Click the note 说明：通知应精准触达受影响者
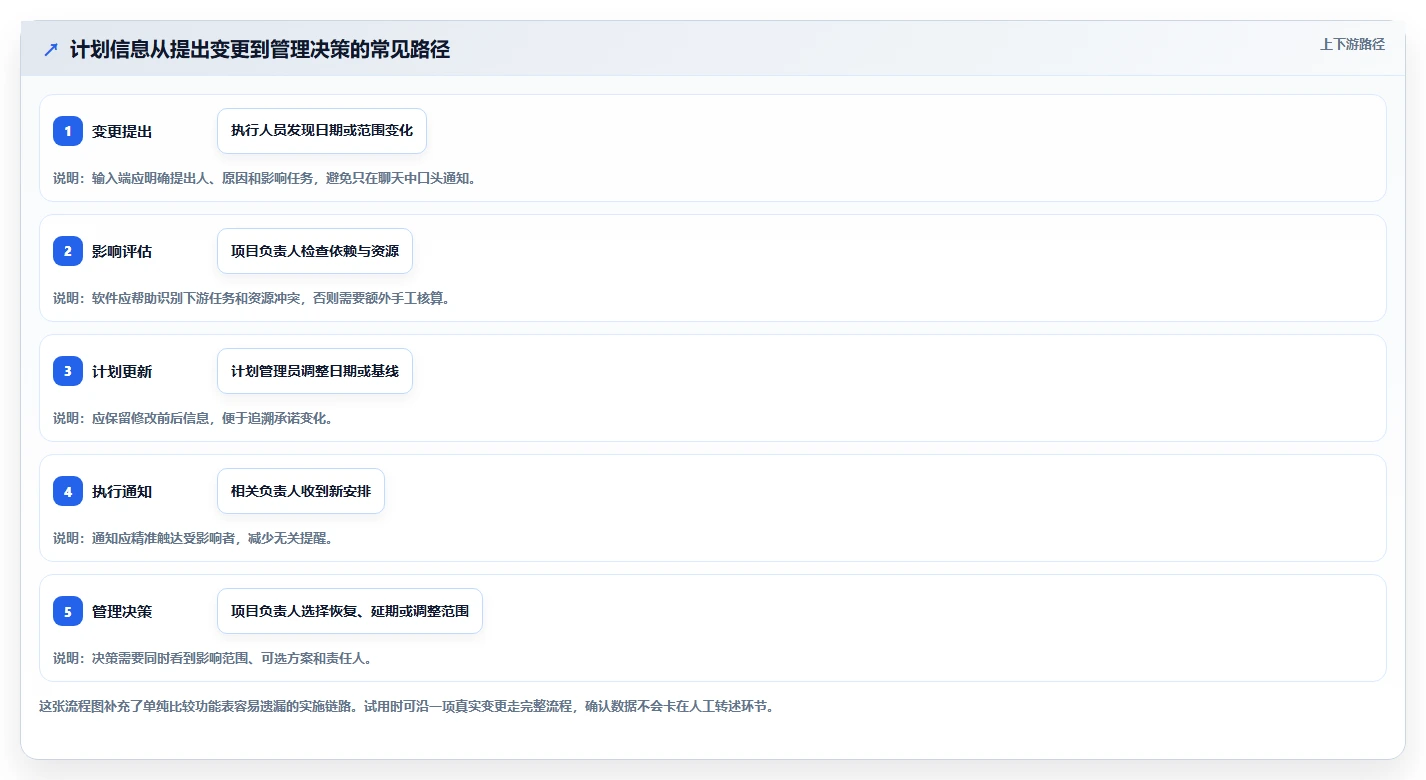 click(192, 538)
